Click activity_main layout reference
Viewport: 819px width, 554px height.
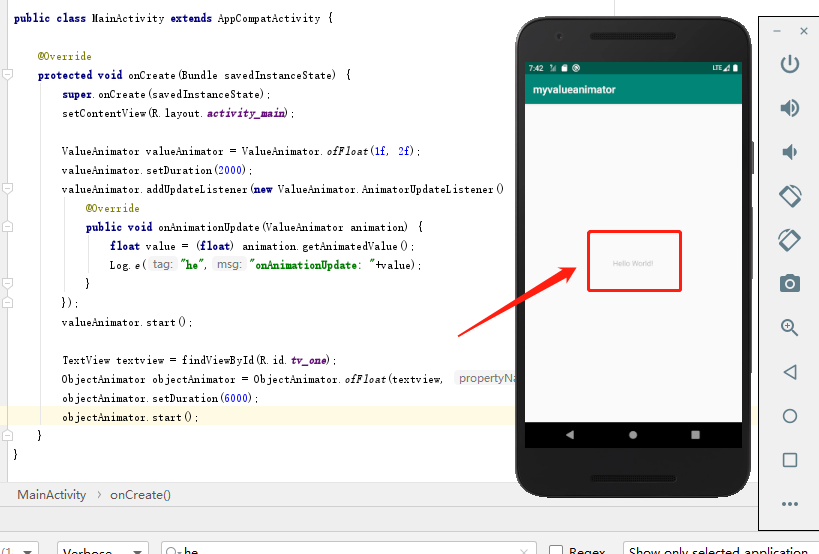pos(247,113)
